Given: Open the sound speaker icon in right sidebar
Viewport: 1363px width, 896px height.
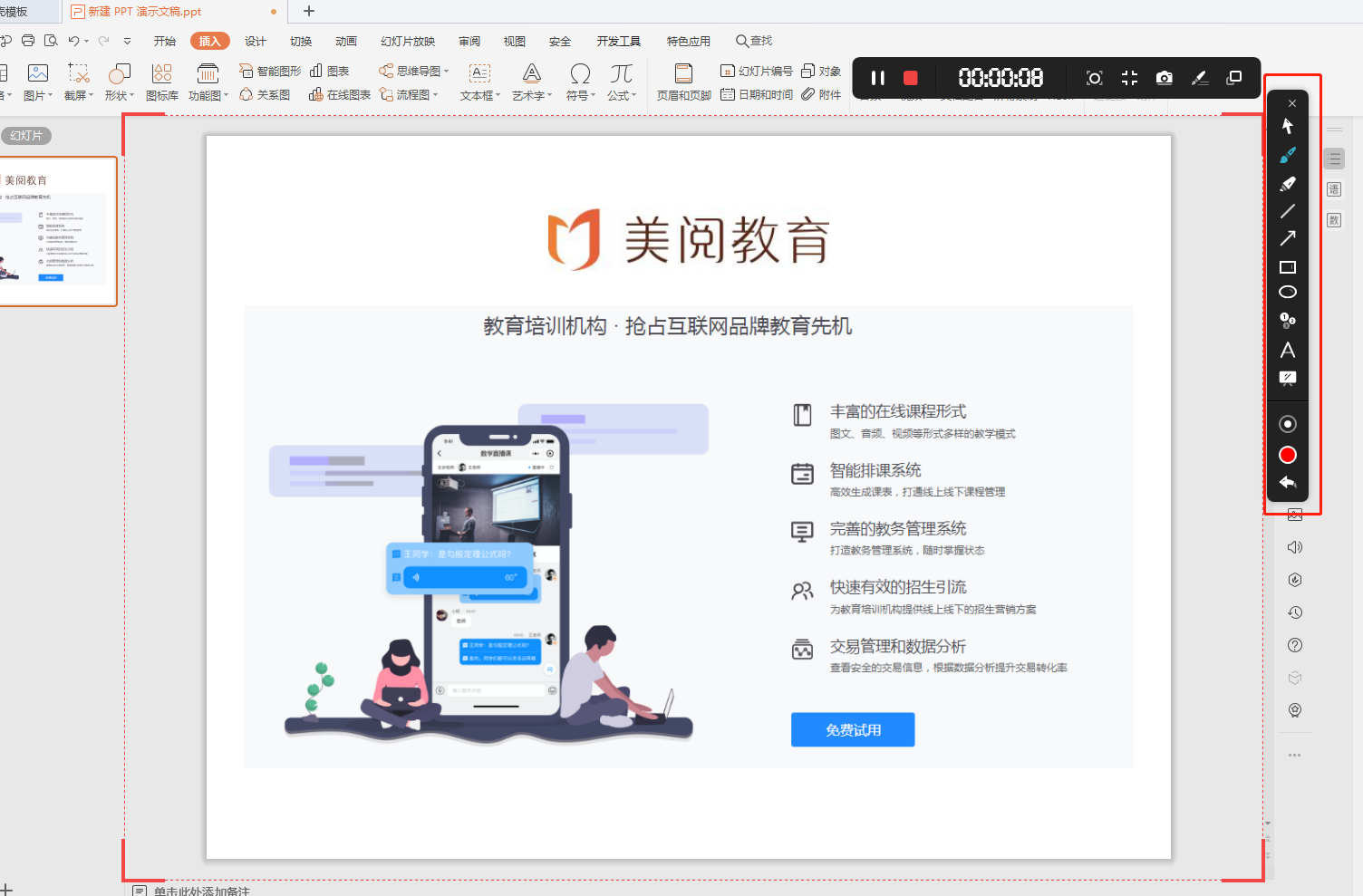Looking at the screenshot, I should (x=1295, y=547).
